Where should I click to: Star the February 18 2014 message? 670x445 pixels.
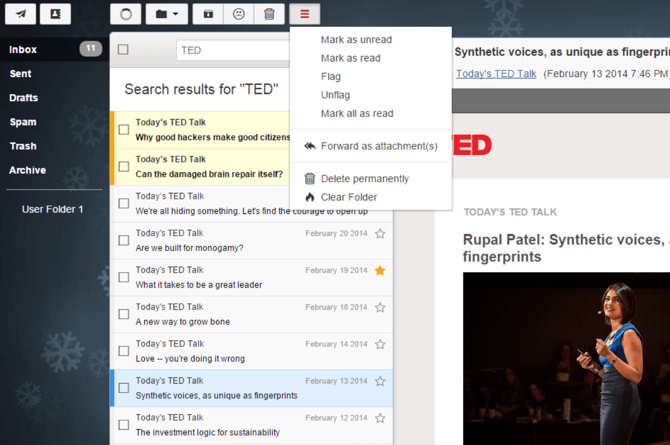(380, 307)
